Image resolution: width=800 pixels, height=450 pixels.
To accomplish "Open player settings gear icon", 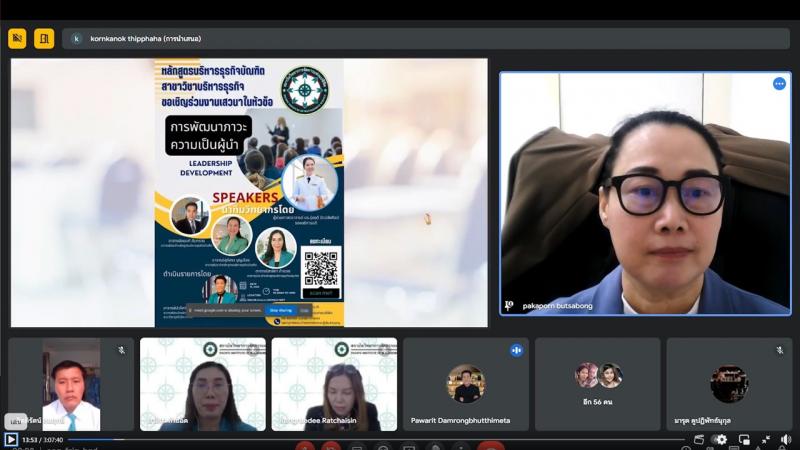I will click(x=721, y=439).
